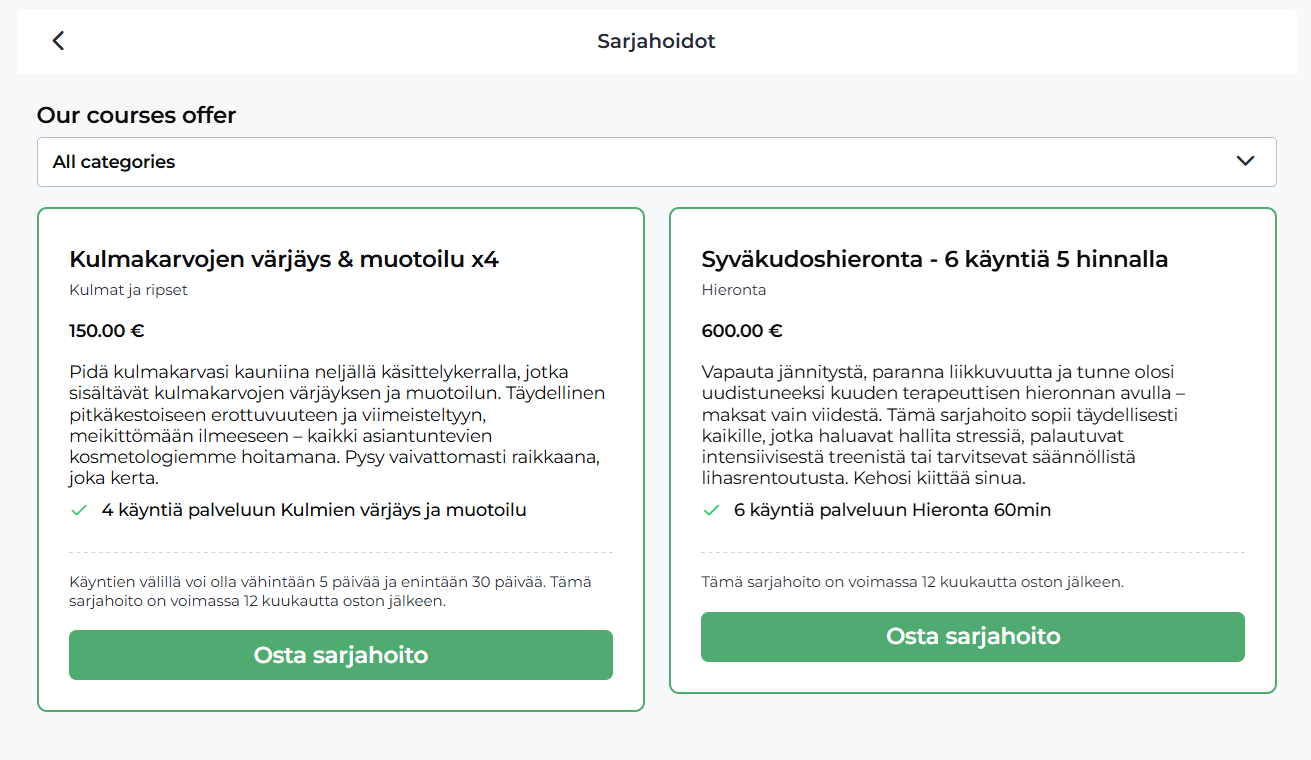The height and width of the screenshot is (760, 1311).
Task: Click the green checkmark beside 4 käyntiä
Action: pyautogui.click(x=79, y=510)
